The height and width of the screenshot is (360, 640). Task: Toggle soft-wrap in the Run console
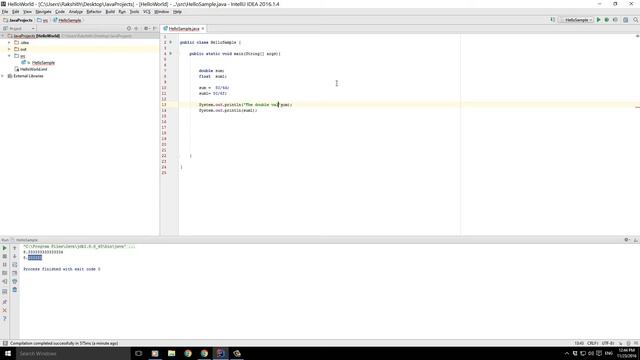click(15, 264)
